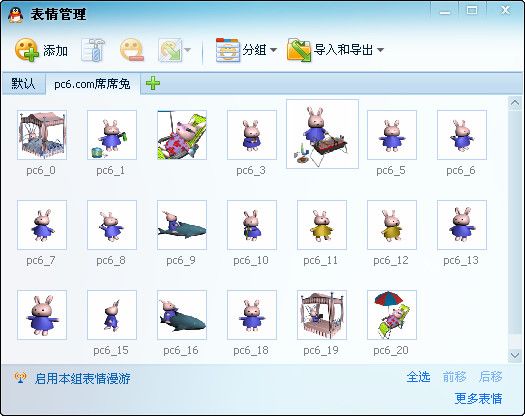525x416 pixels.
Task: Click the greyed modify emoticon toolbar icon
Action: (93, 50)
